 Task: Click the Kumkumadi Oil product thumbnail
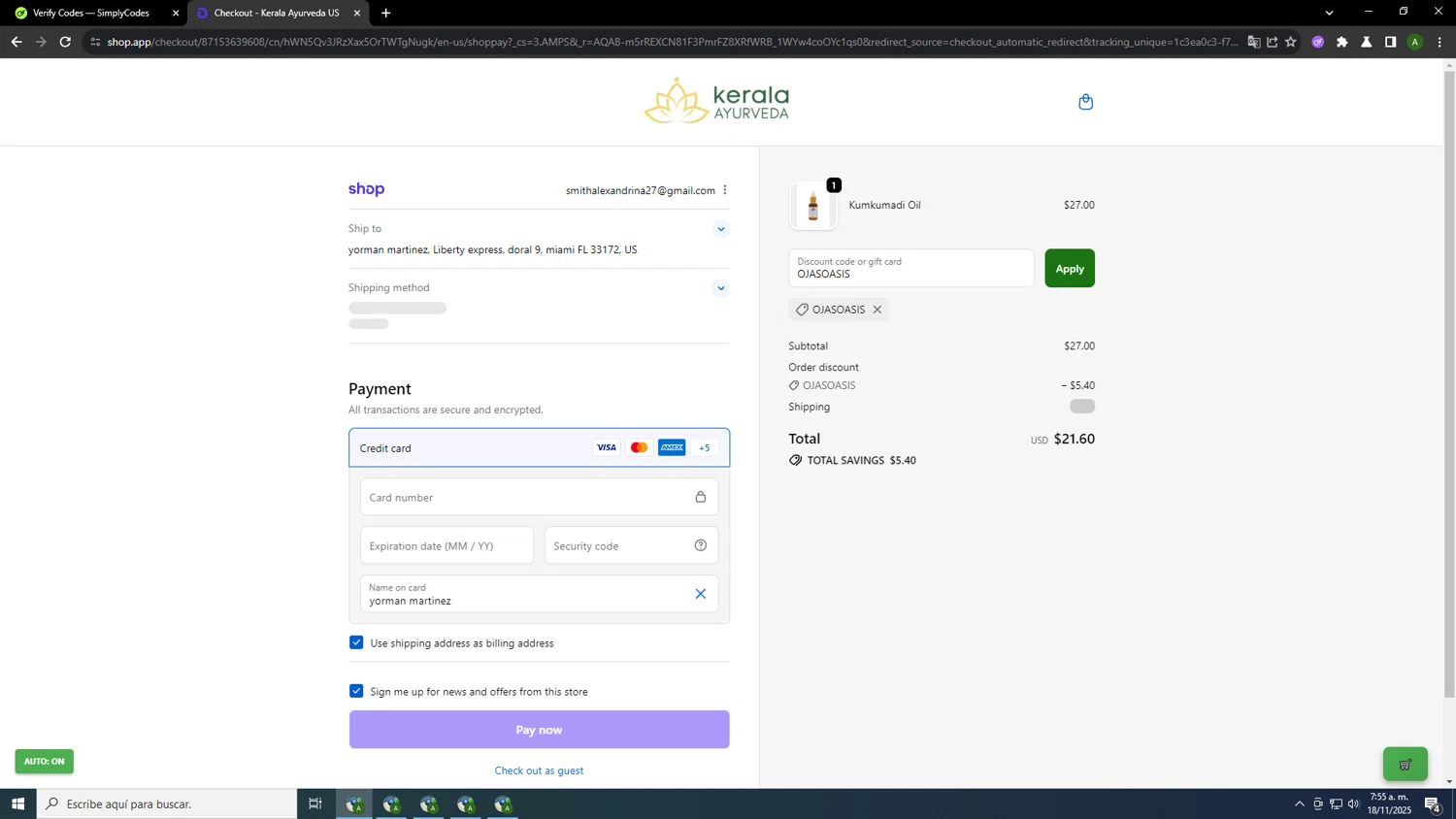[813, 206]
